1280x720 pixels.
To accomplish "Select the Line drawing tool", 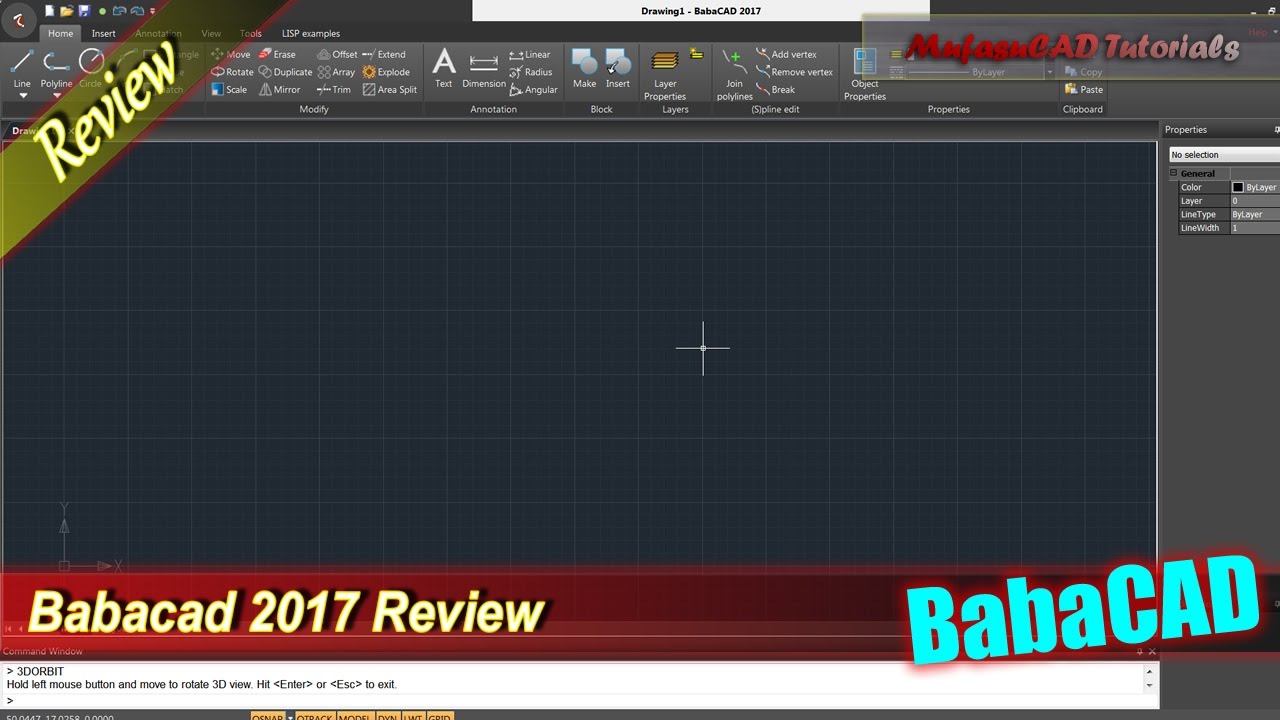I will pyautogui.click(x=22, y=68).
